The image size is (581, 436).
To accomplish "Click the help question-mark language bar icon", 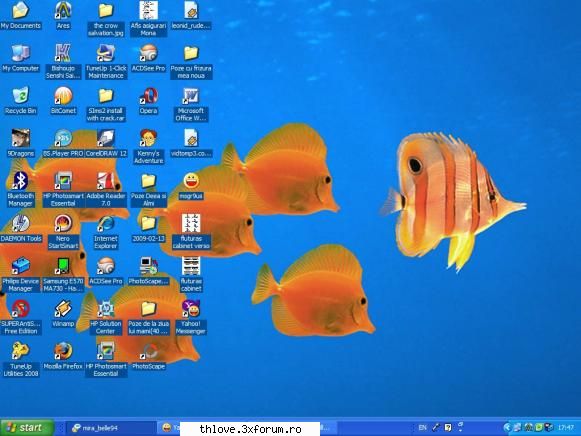I will [448, 427].
